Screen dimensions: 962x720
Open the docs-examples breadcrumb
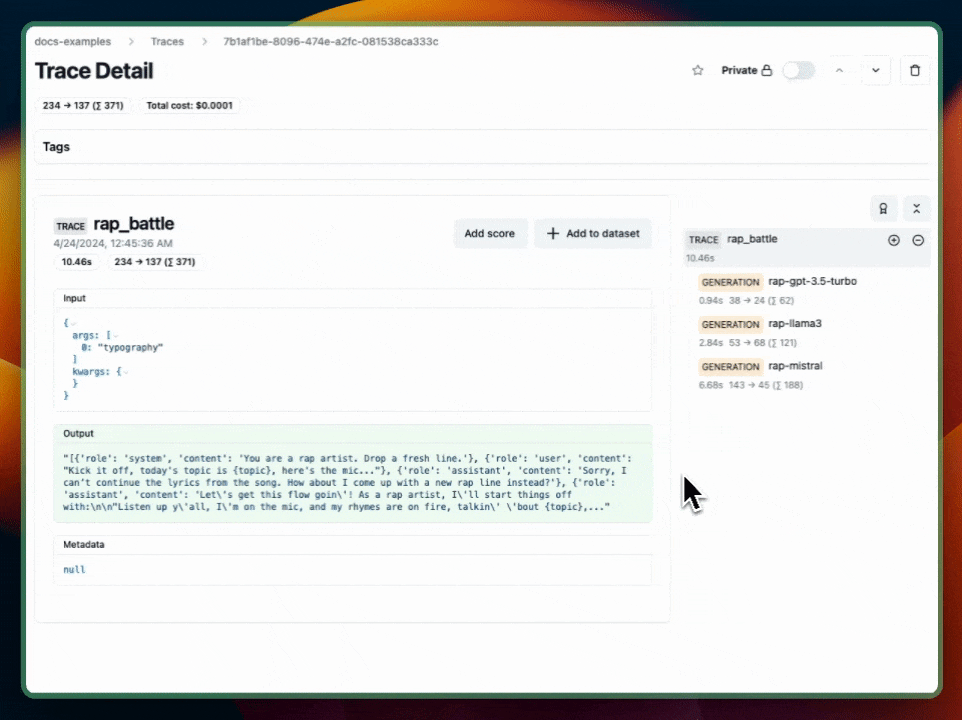point(73,42)
